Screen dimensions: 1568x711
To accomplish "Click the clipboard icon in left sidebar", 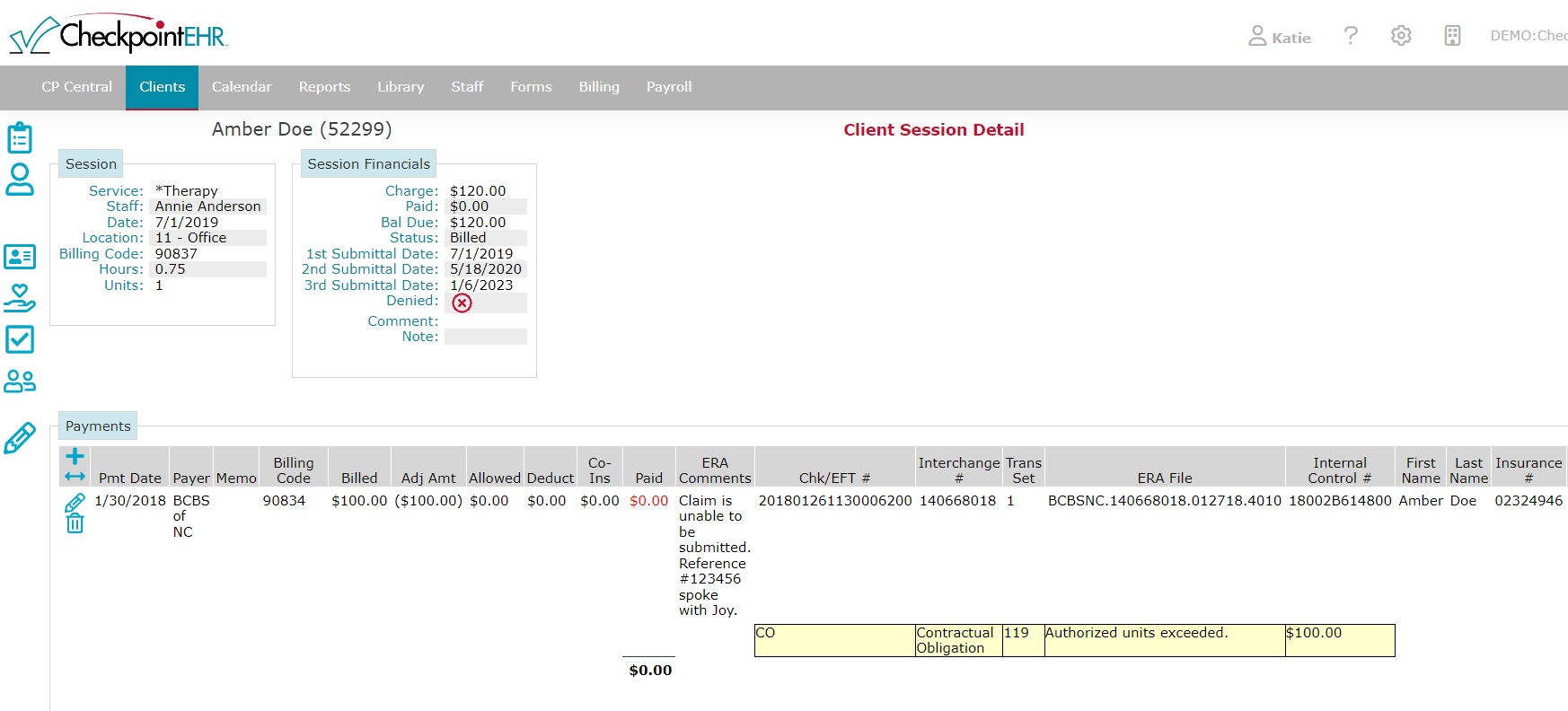I will point(20,138).
